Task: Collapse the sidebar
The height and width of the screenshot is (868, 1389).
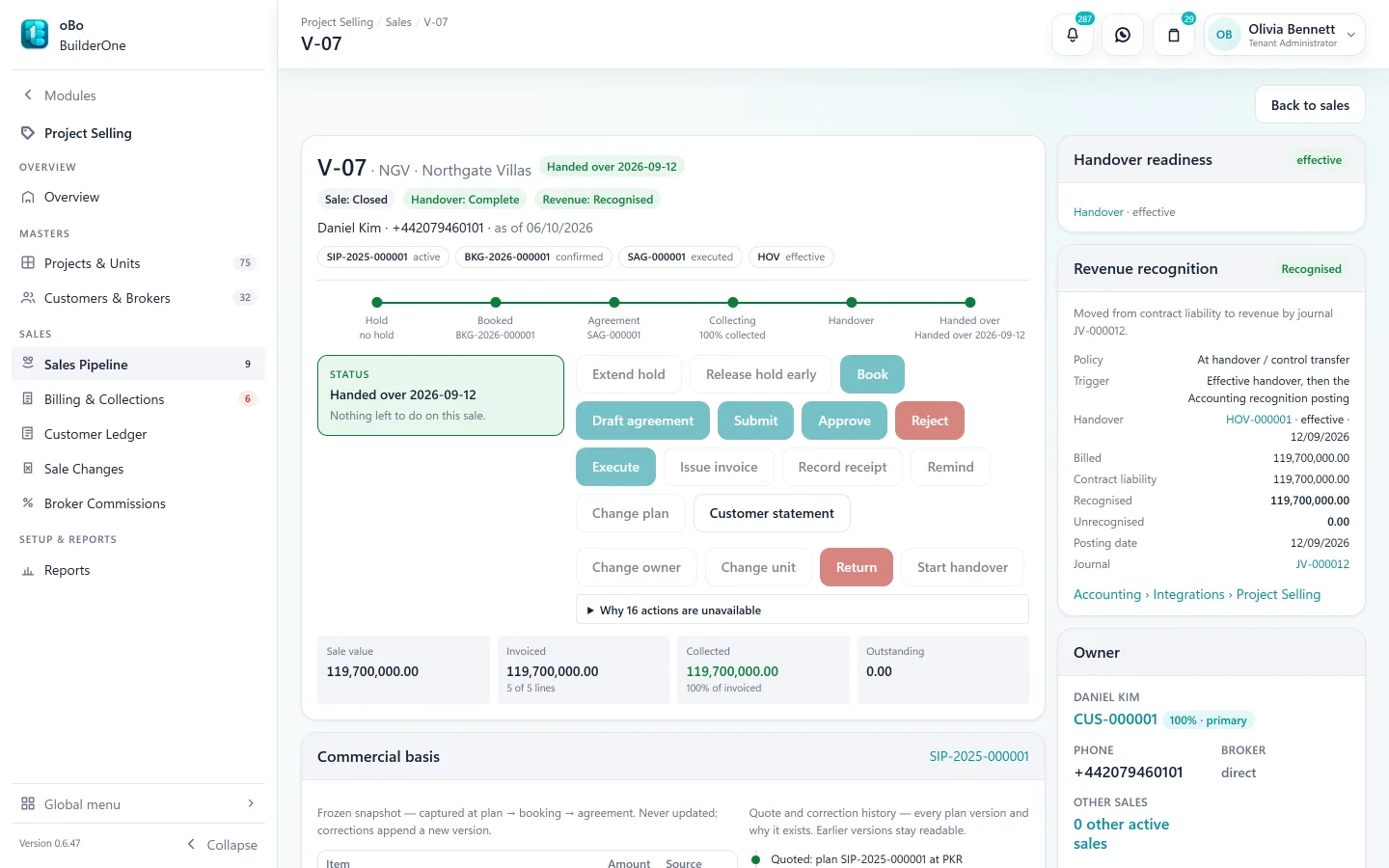Action: pos(222,844)
